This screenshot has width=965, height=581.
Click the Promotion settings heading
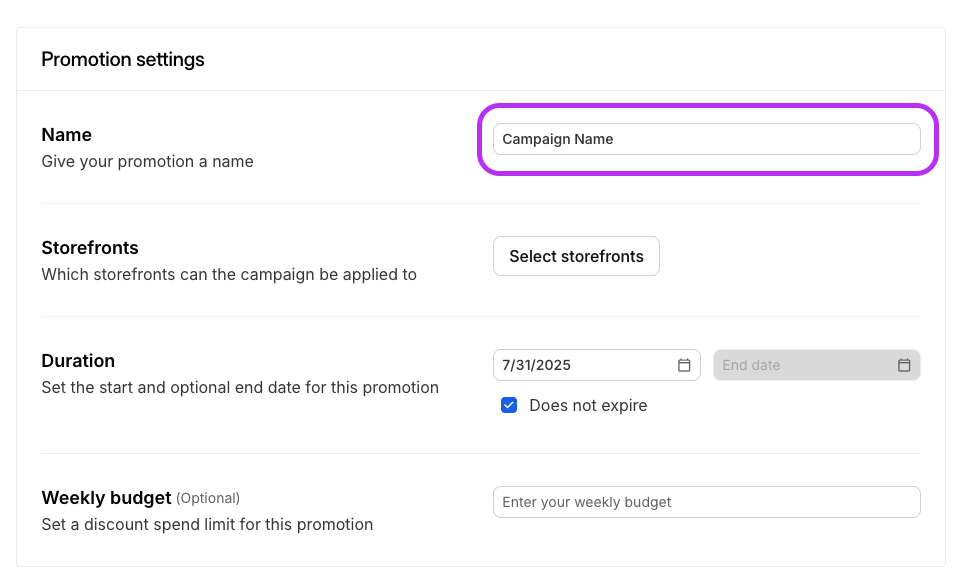(x=123, y=59)
